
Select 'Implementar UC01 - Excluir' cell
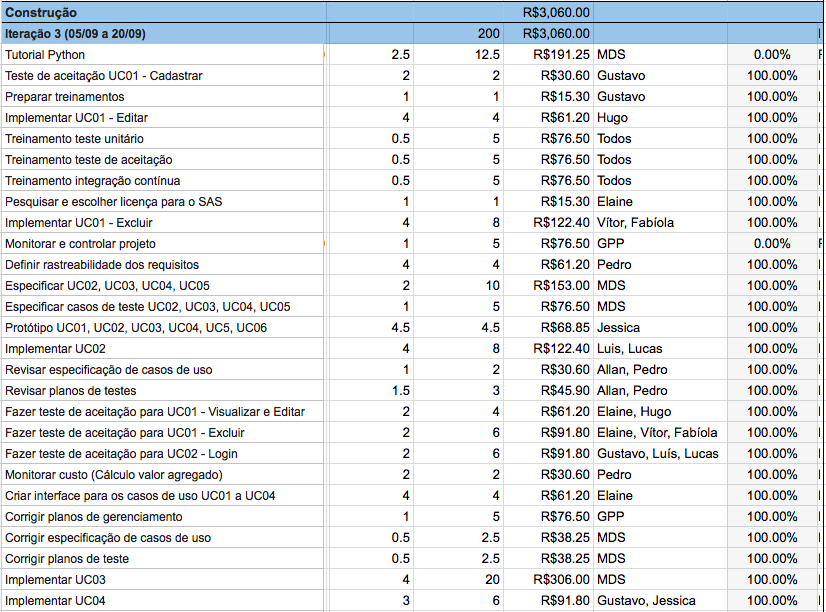[x=162, y=223]
